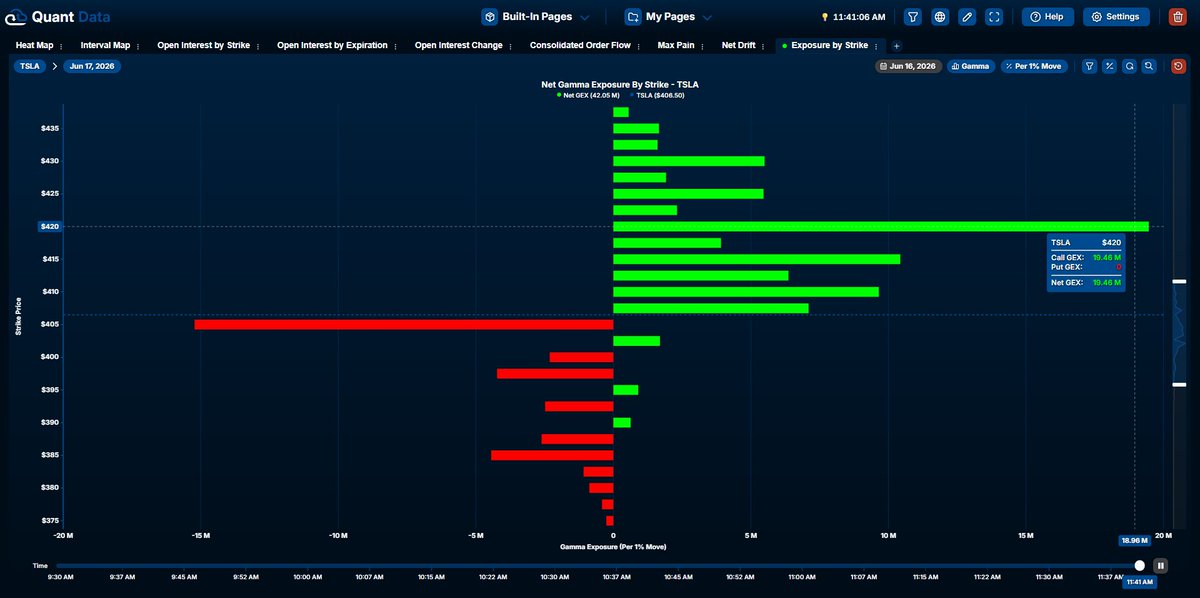Click the magnifier zoom icon in chart toolbar
This screenshot has width=1200, height=598.
1149,66
